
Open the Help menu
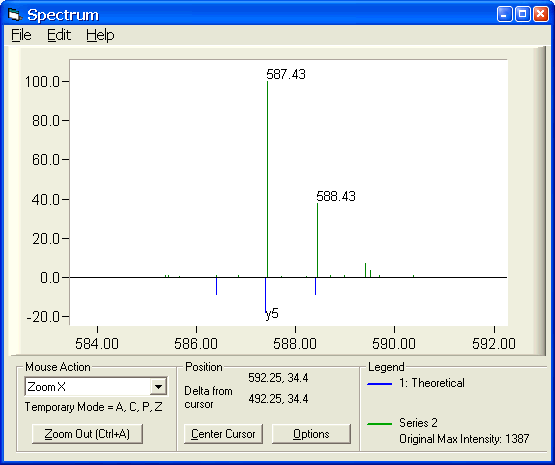100,35
